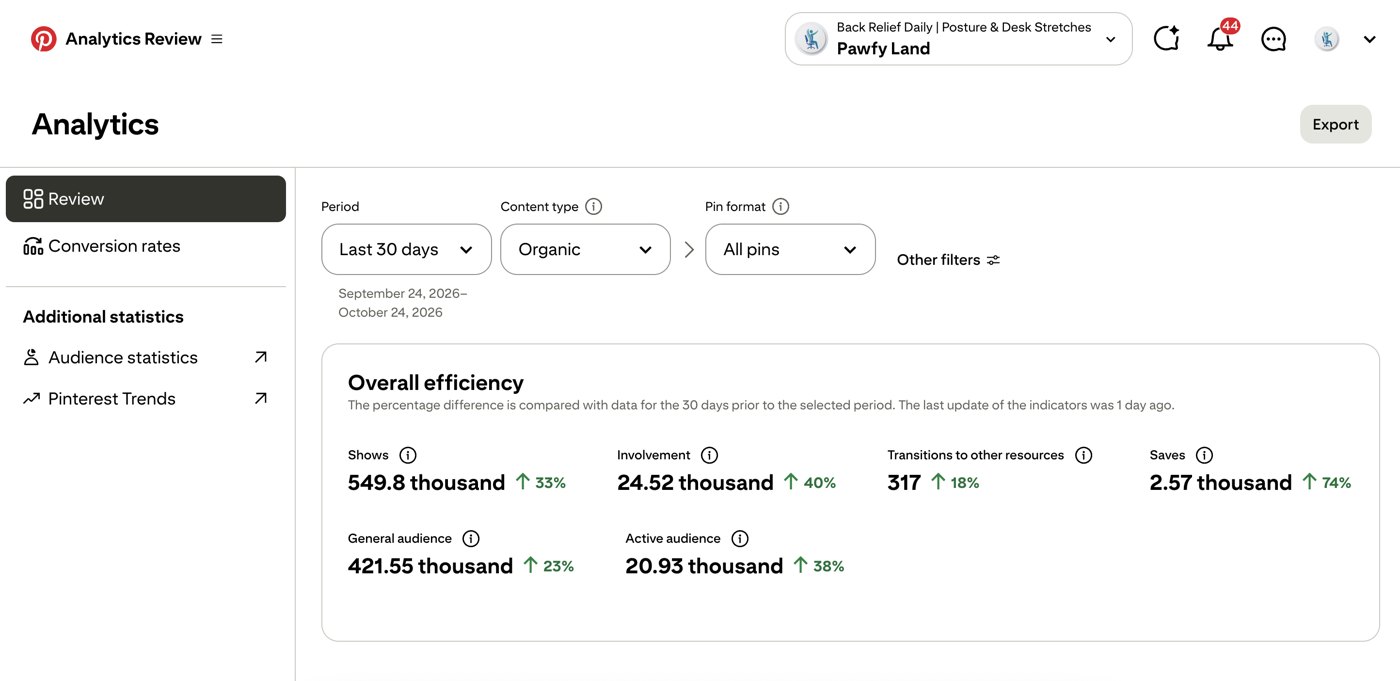Screen dimensions: 1400x681
Task: Click the 23% increase for General audience
Action: click(549, 565)
